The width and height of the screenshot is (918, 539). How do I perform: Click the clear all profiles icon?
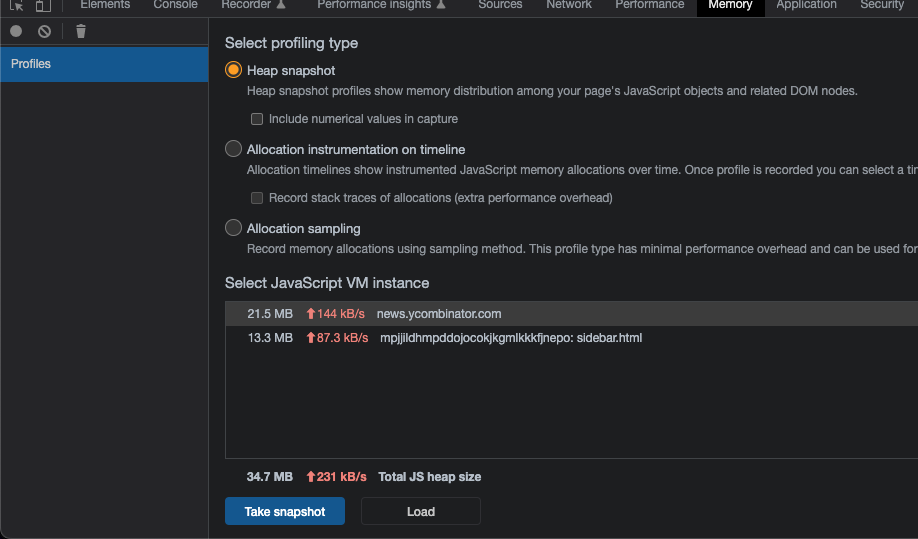(x=44, y=31)
